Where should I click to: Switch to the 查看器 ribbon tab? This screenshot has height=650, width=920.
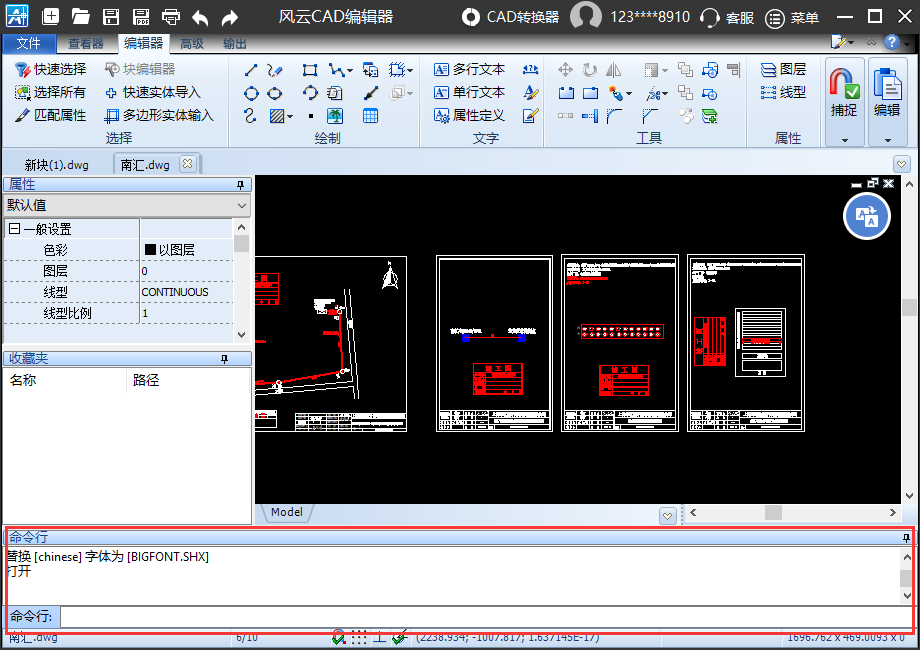click(x=86, y=43)
